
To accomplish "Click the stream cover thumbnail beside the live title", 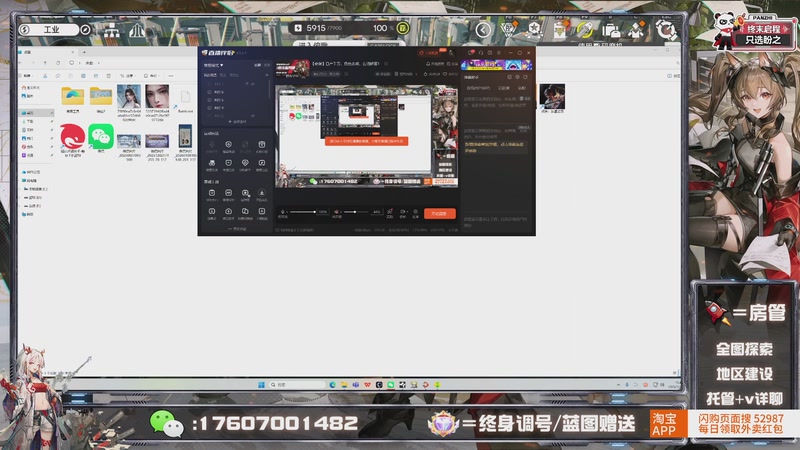I will 293,68.
